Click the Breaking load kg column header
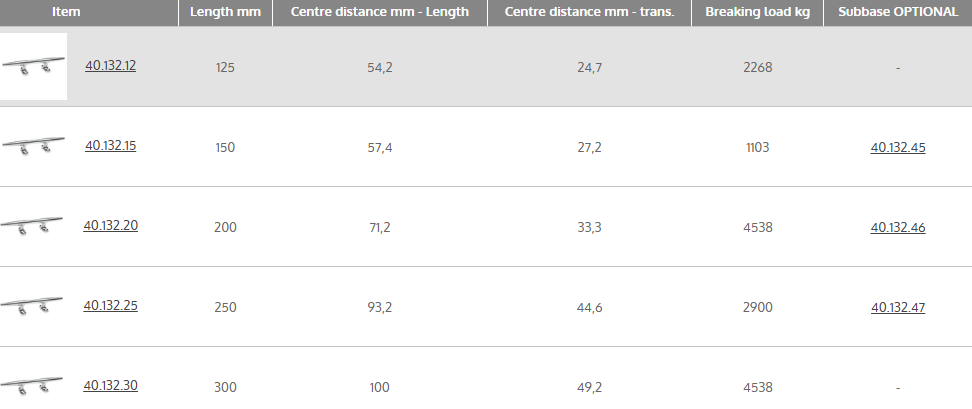Screen dimensions: 972x409 (757, 12)
